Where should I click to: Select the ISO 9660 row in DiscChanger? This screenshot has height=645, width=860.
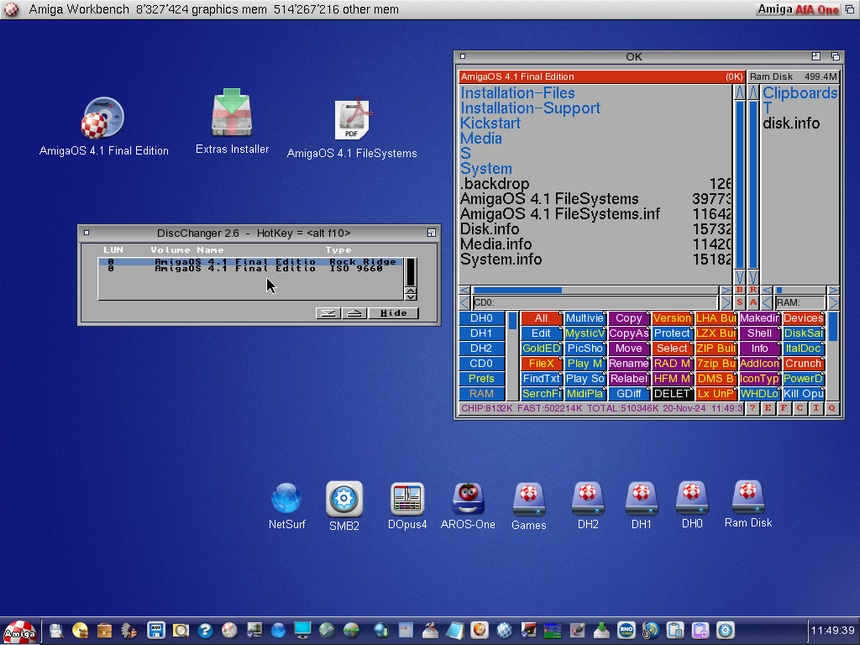tap(251, 269)
